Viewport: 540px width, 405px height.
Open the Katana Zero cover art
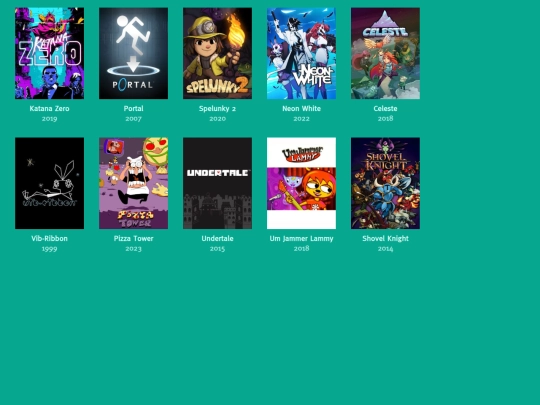(x=50, y=53)
